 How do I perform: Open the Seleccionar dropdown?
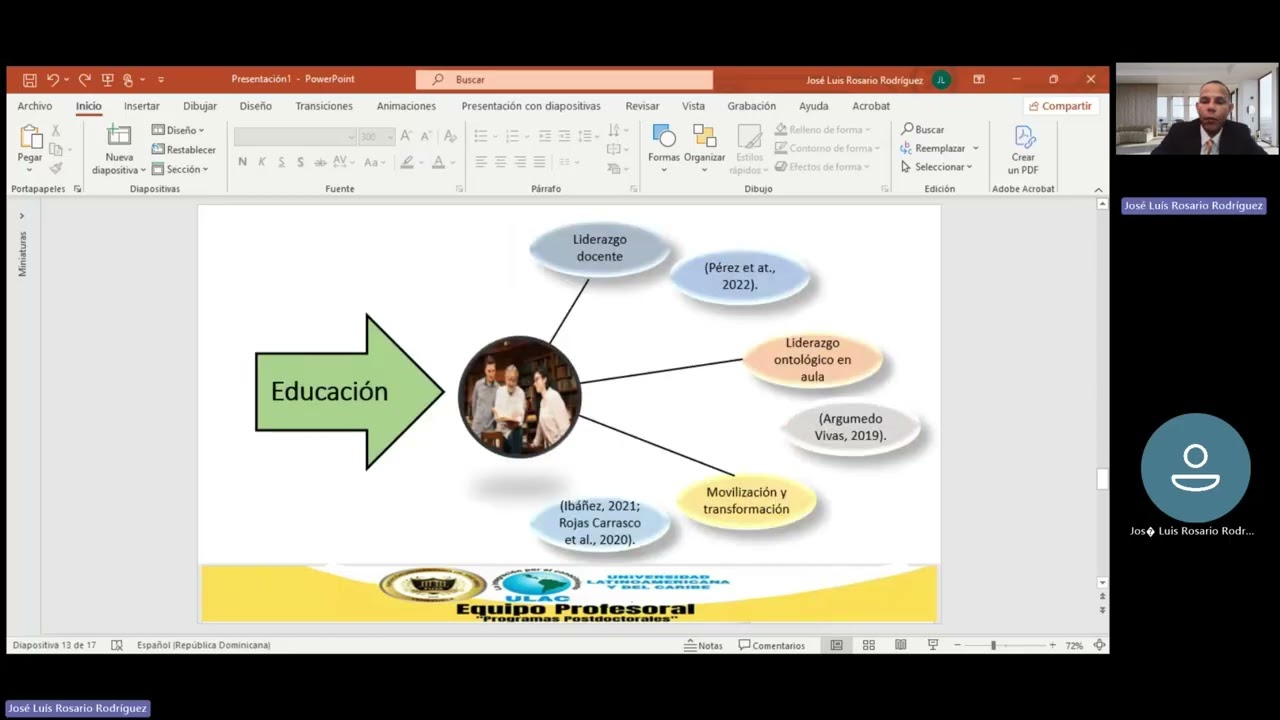tap(937, 167)
